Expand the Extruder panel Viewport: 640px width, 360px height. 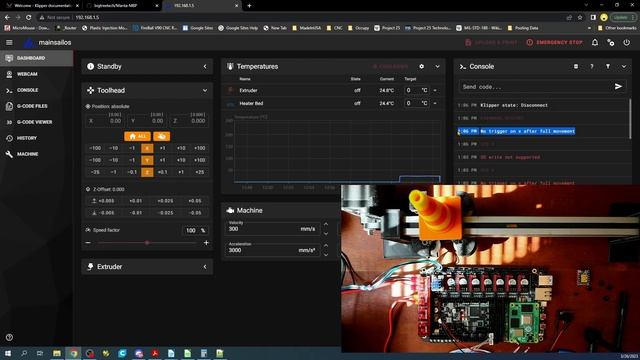tap(205, 267)
